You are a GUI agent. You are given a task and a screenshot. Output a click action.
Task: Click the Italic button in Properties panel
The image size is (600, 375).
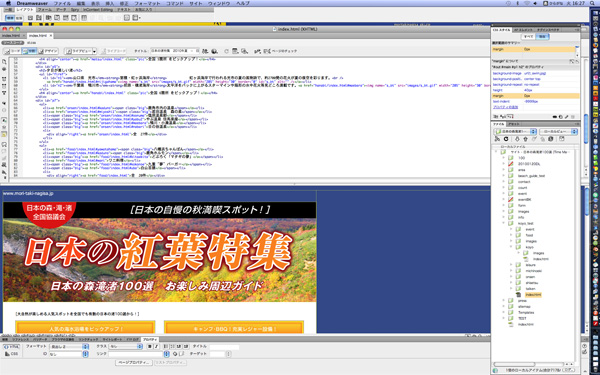point(156,346)
